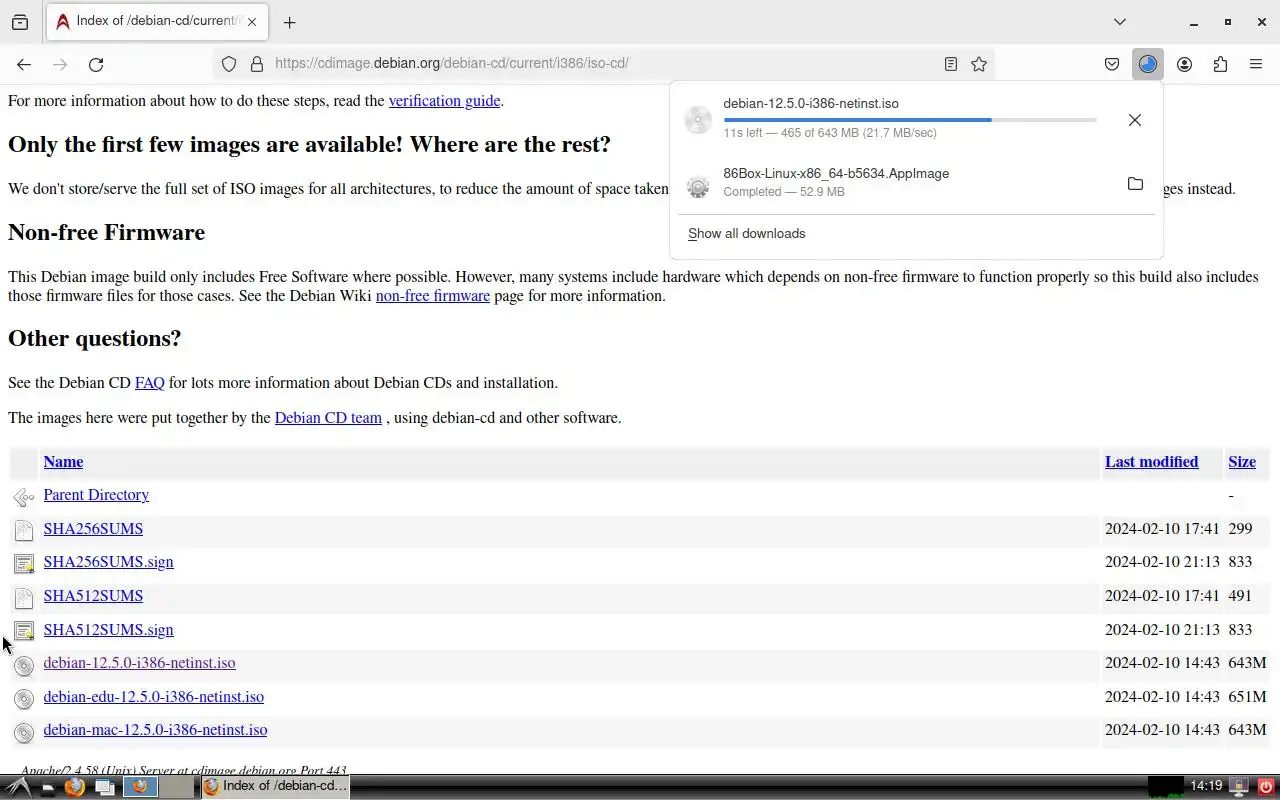Image resolution: width=1280 pixels, height=800 pixels.
Task: Download debian-12.5.0-i386-netinst.iso from listing
Action: pos(139,663)
